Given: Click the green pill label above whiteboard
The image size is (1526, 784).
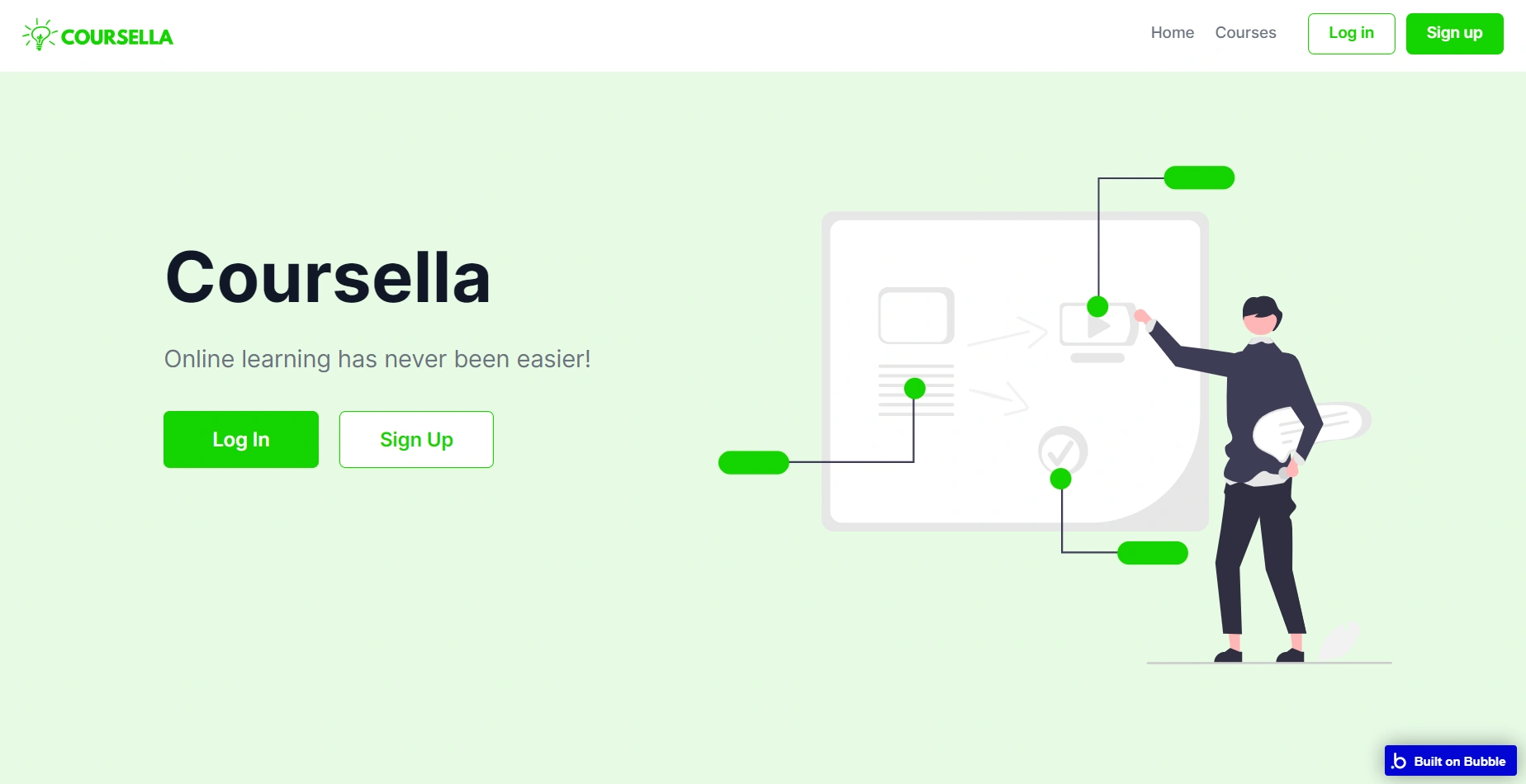Looking at the screenshot, I should 1199,177.
